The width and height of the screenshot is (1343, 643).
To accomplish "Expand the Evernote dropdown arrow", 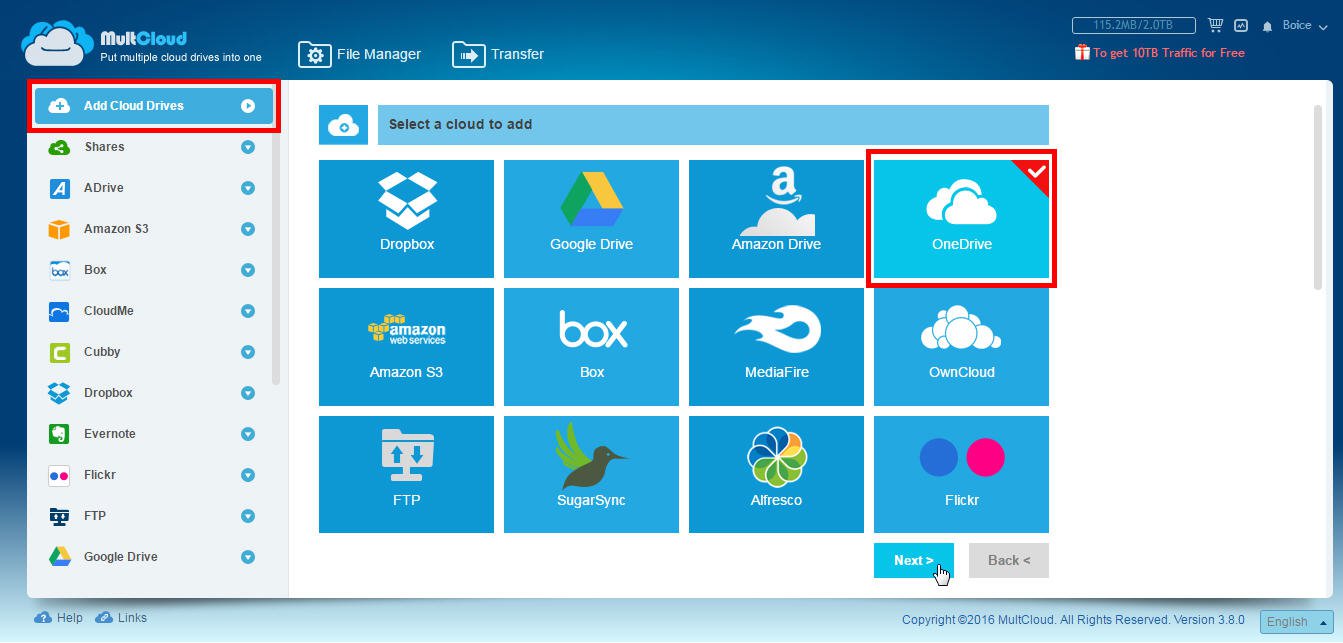I will [248, 434].
